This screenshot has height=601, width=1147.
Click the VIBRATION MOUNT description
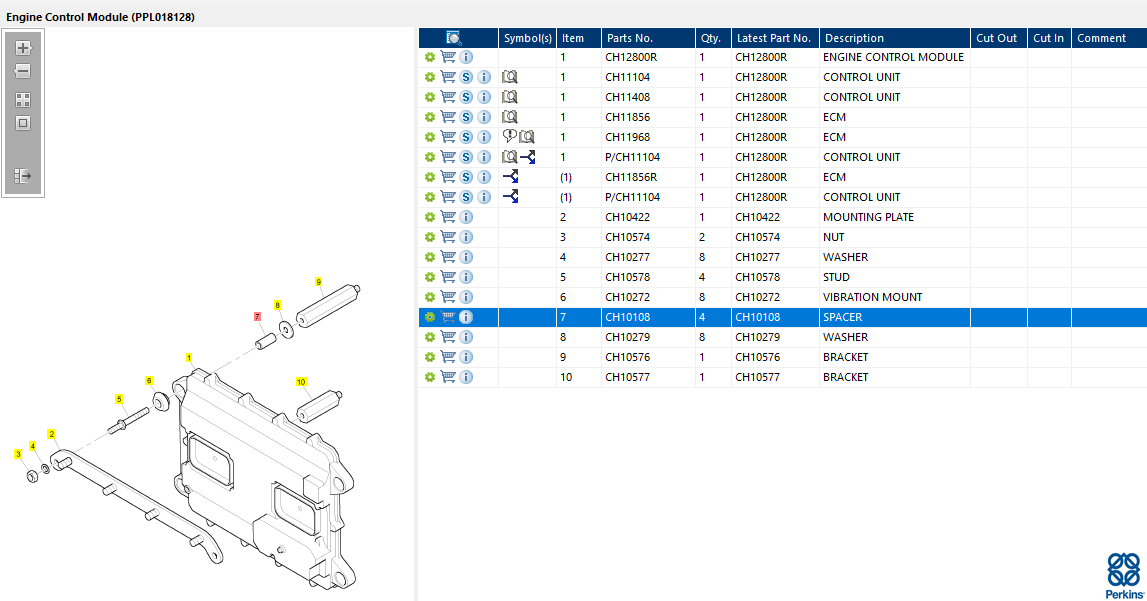873,297
